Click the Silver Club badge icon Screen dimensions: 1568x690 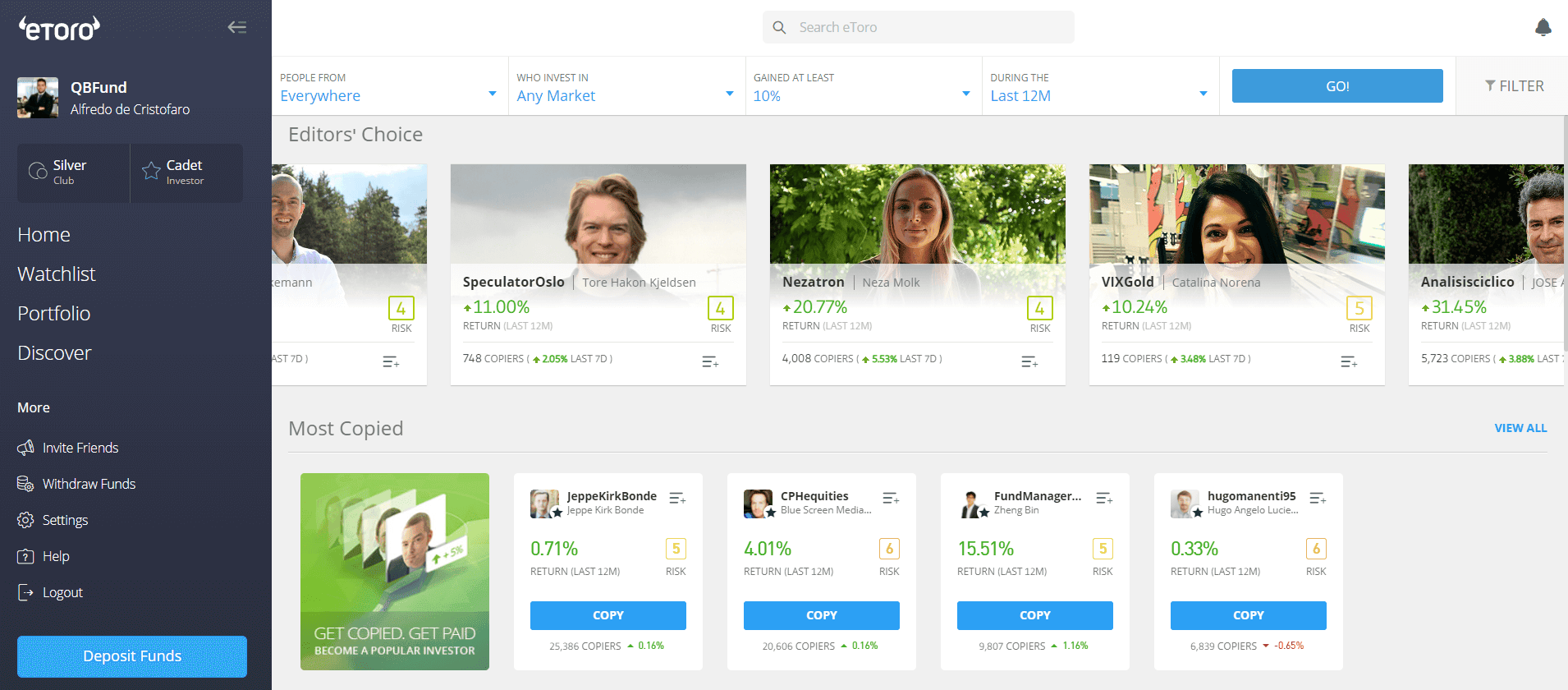(x=38, y=171)
